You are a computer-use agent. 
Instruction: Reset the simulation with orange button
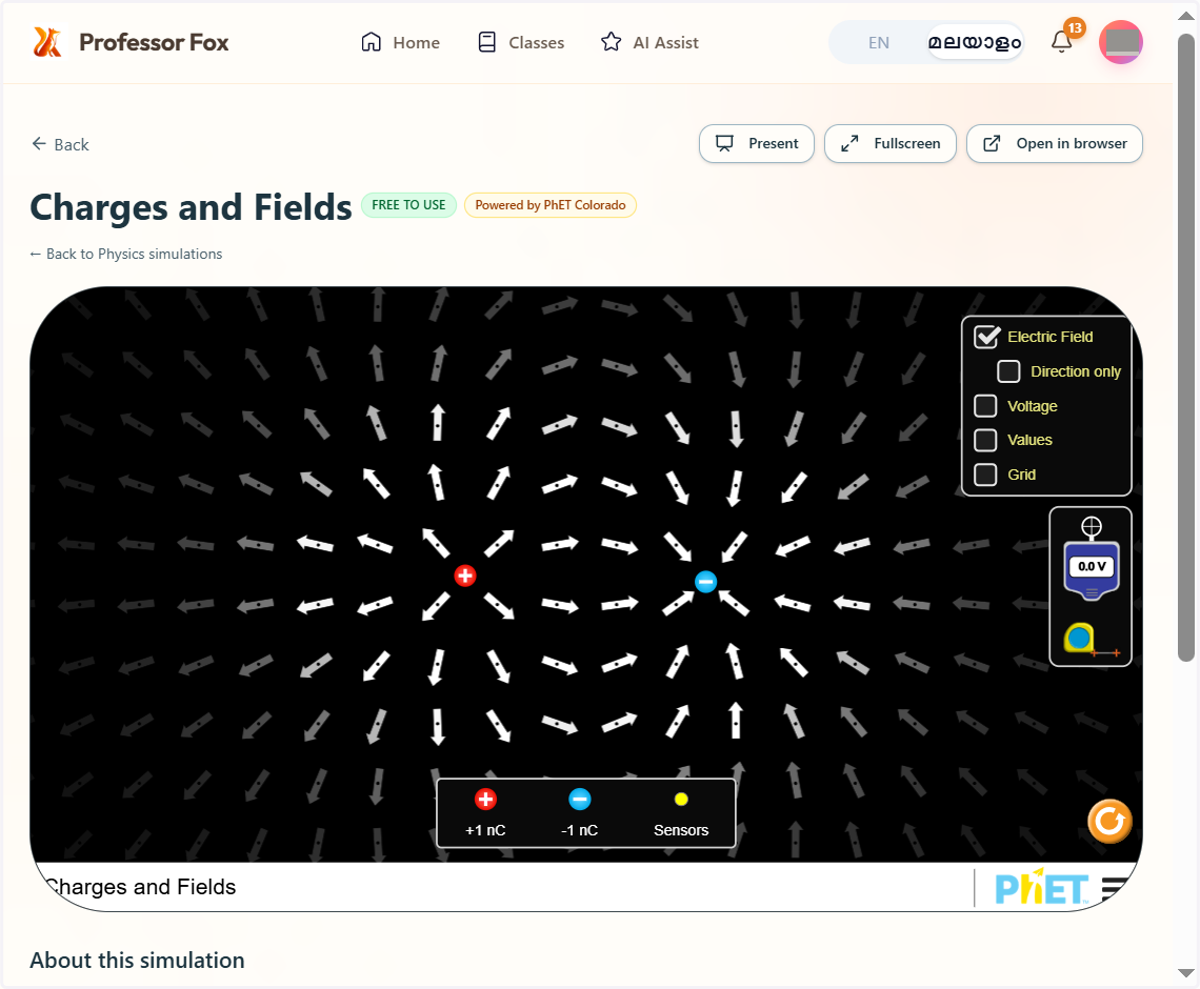coord(1110,821)
